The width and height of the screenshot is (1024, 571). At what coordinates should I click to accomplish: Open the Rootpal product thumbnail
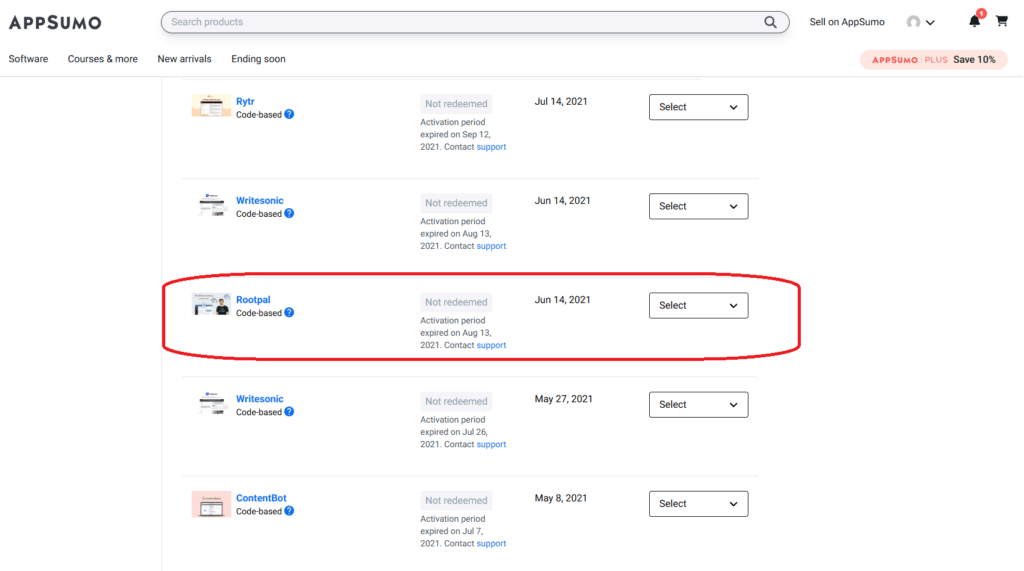211,304
